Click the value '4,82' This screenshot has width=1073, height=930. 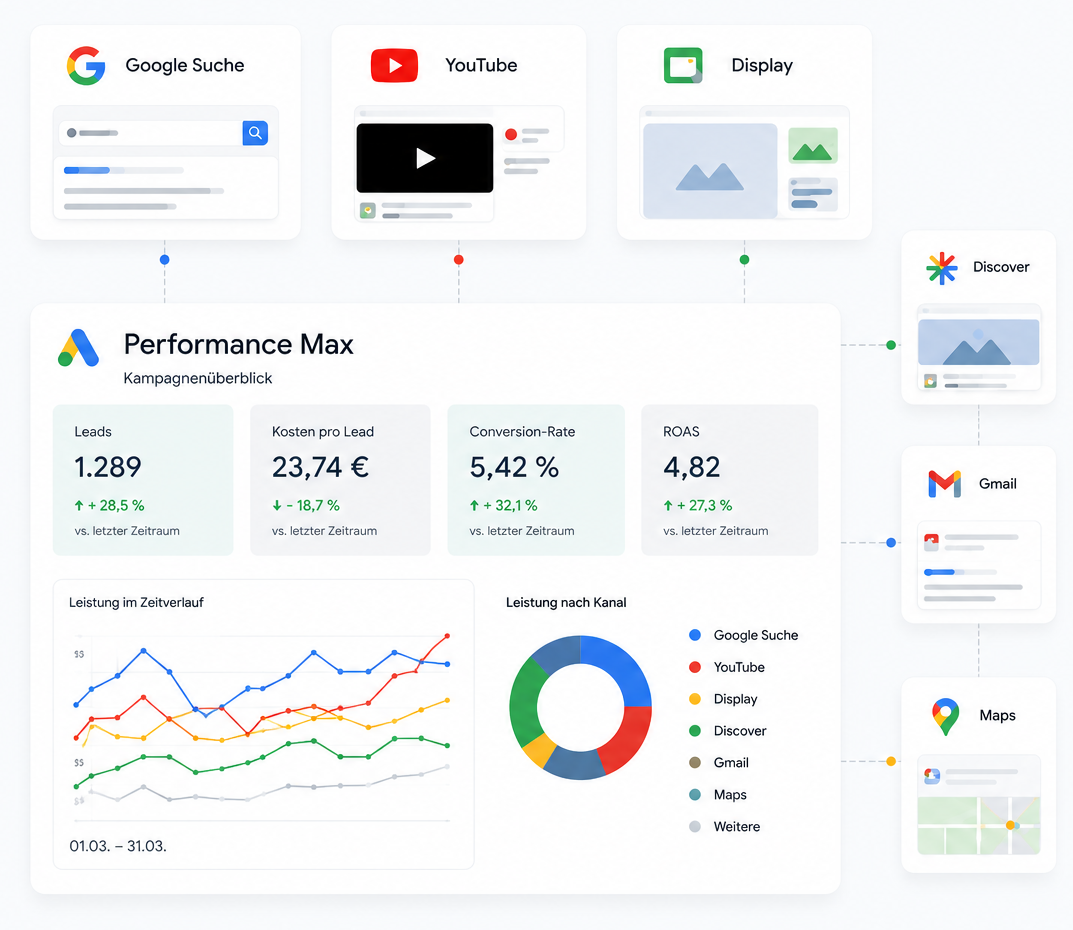pos(691,467)
